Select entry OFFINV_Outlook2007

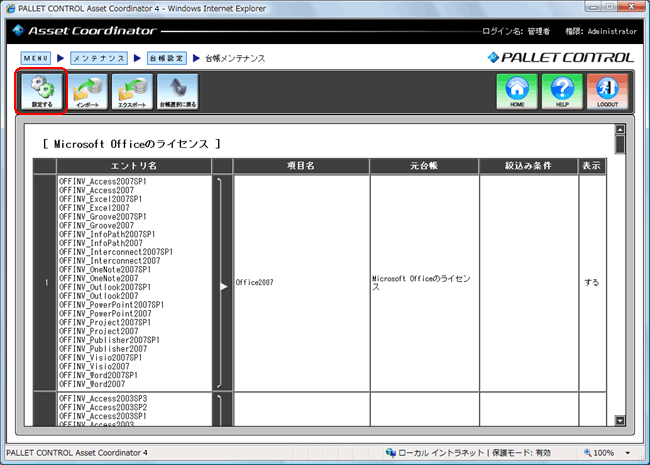[x=99, y=296]
